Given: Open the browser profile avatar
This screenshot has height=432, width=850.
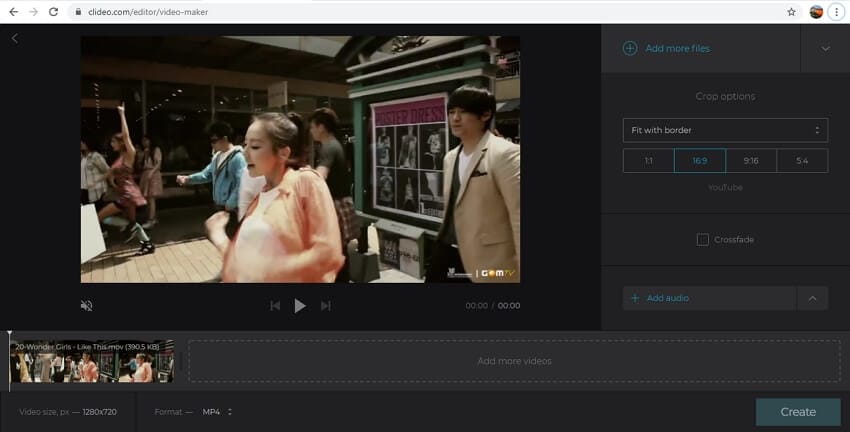Looking at the screenshot, I should tap(816, 11).
